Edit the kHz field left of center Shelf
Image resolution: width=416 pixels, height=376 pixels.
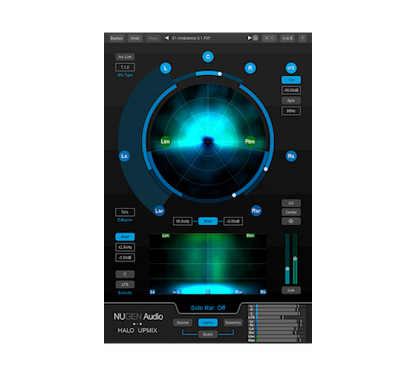[183, 221]
